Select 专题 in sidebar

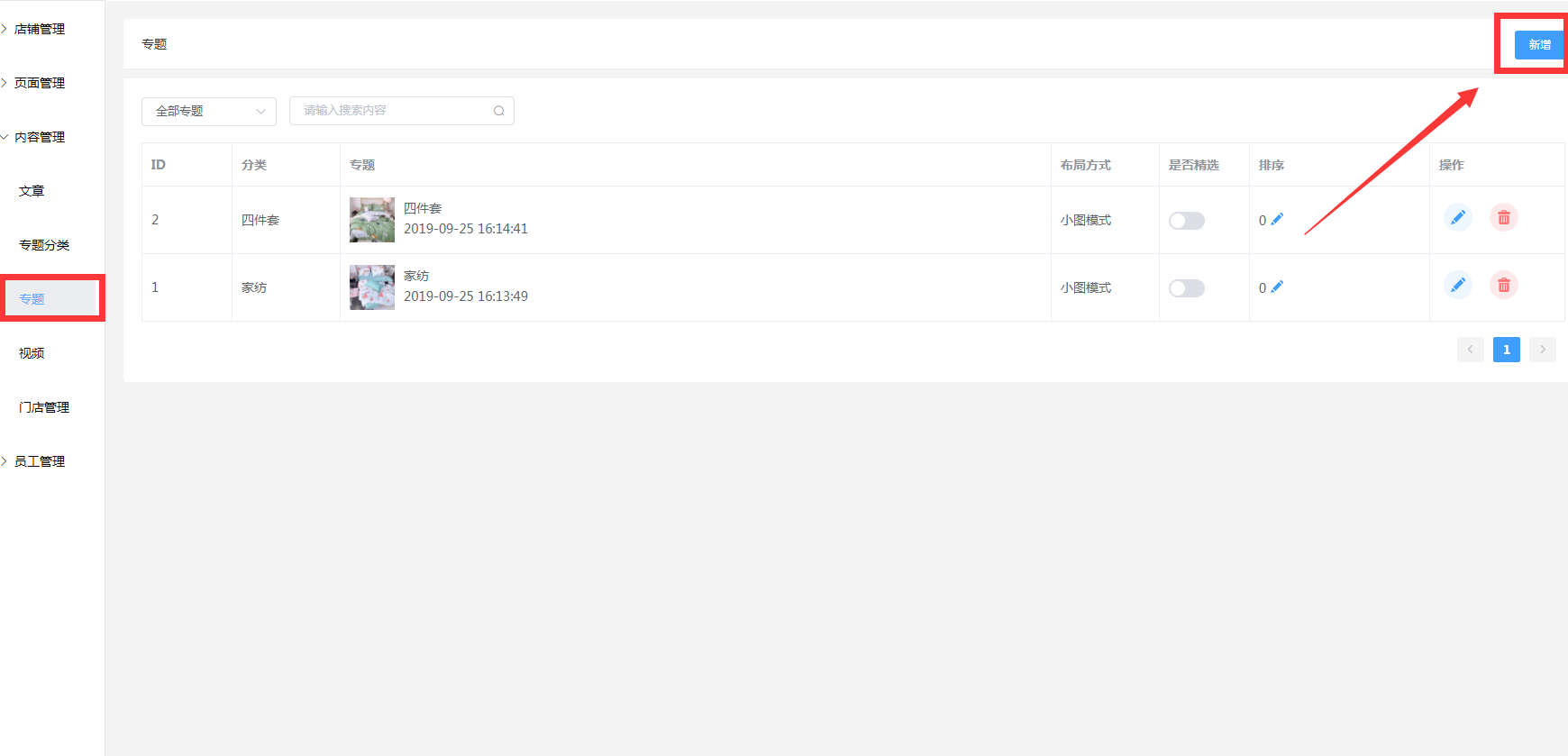click(32, 299)
